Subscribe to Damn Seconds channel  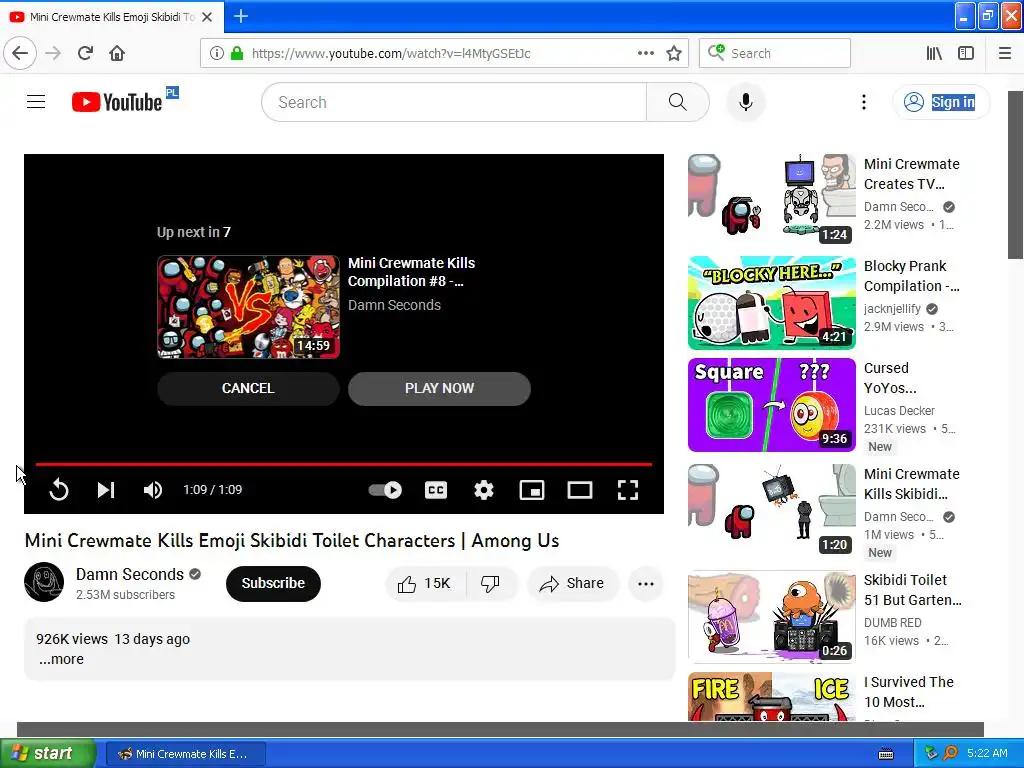273,583
